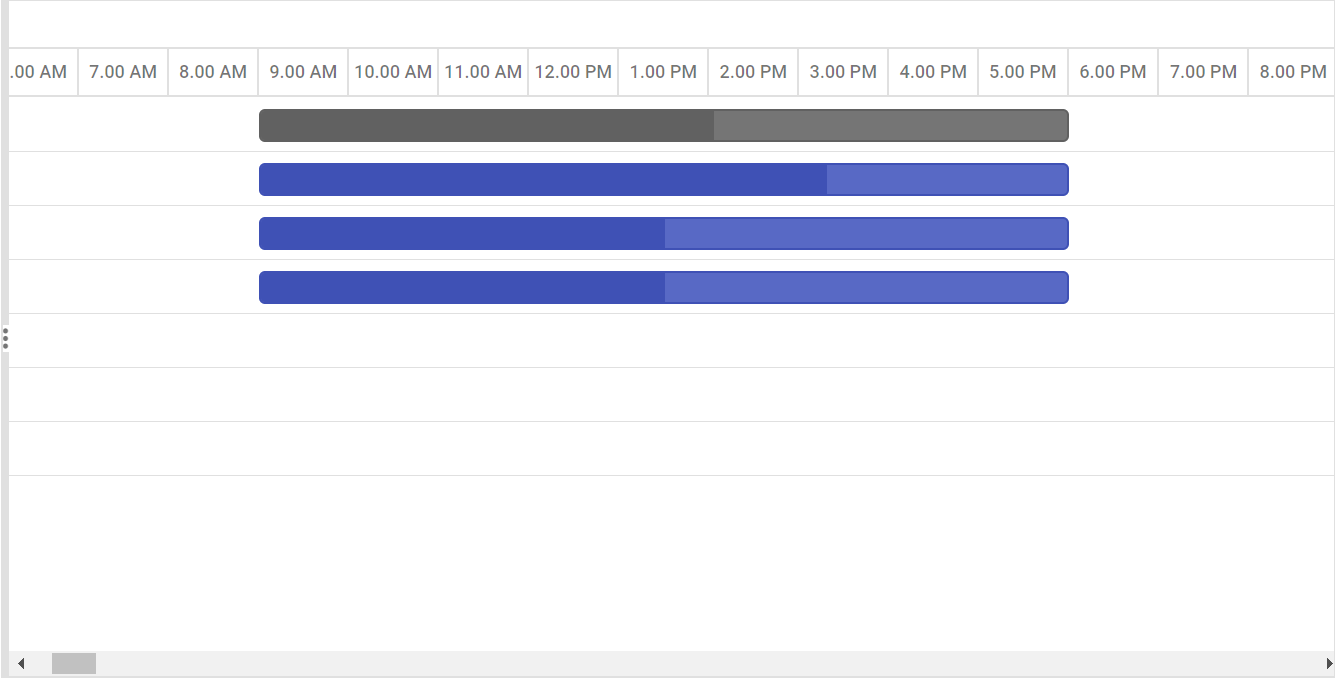Click the scroll right arrow on horizontal scrollbar
Image resolution: width=1336 pixels, height=679 pixels.
tap(1329, 663)
